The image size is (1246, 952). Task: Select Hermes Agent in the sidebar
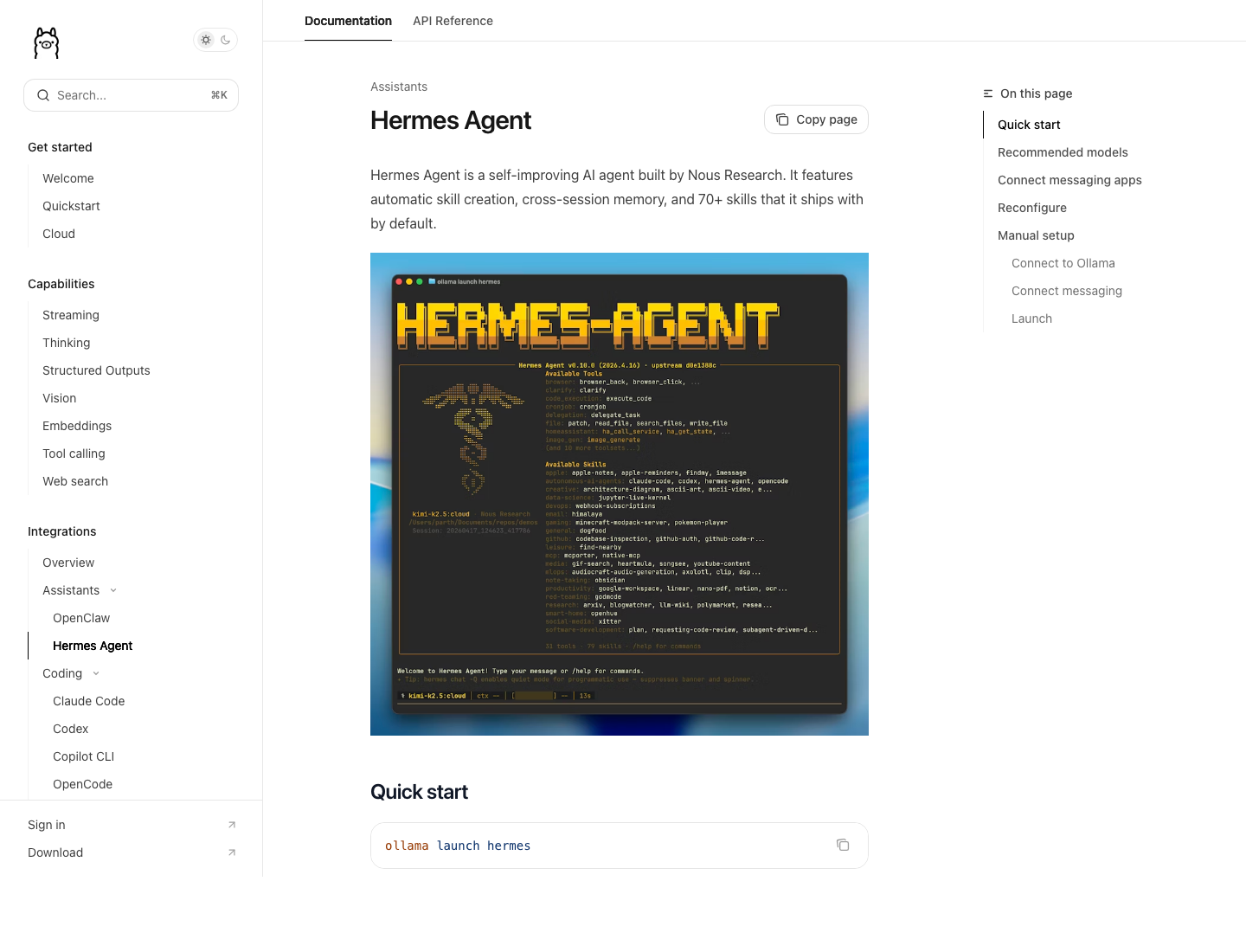click(x=93, y=646)
